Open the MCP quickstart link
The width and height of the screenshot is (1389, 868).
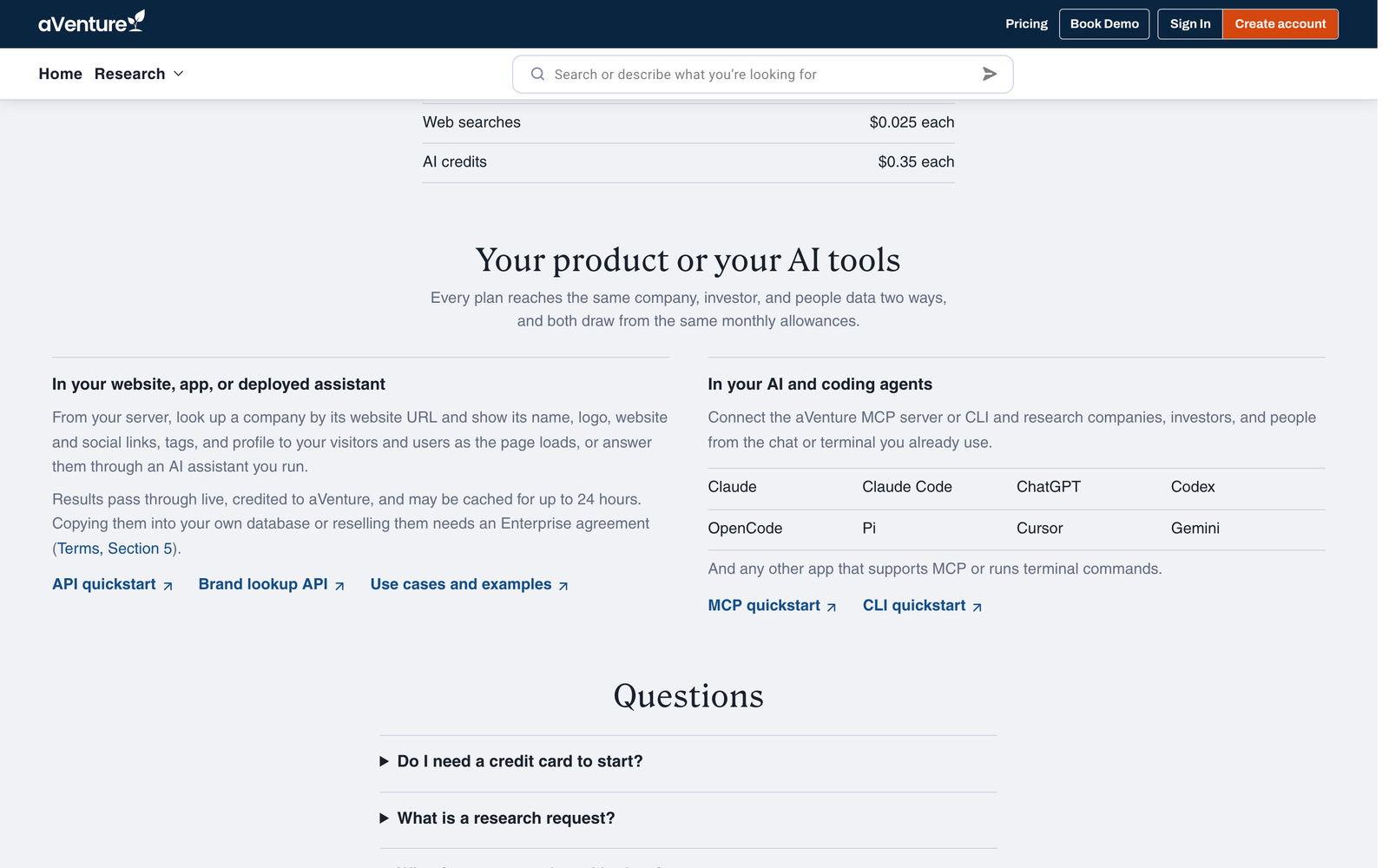(x=773, y=605)
